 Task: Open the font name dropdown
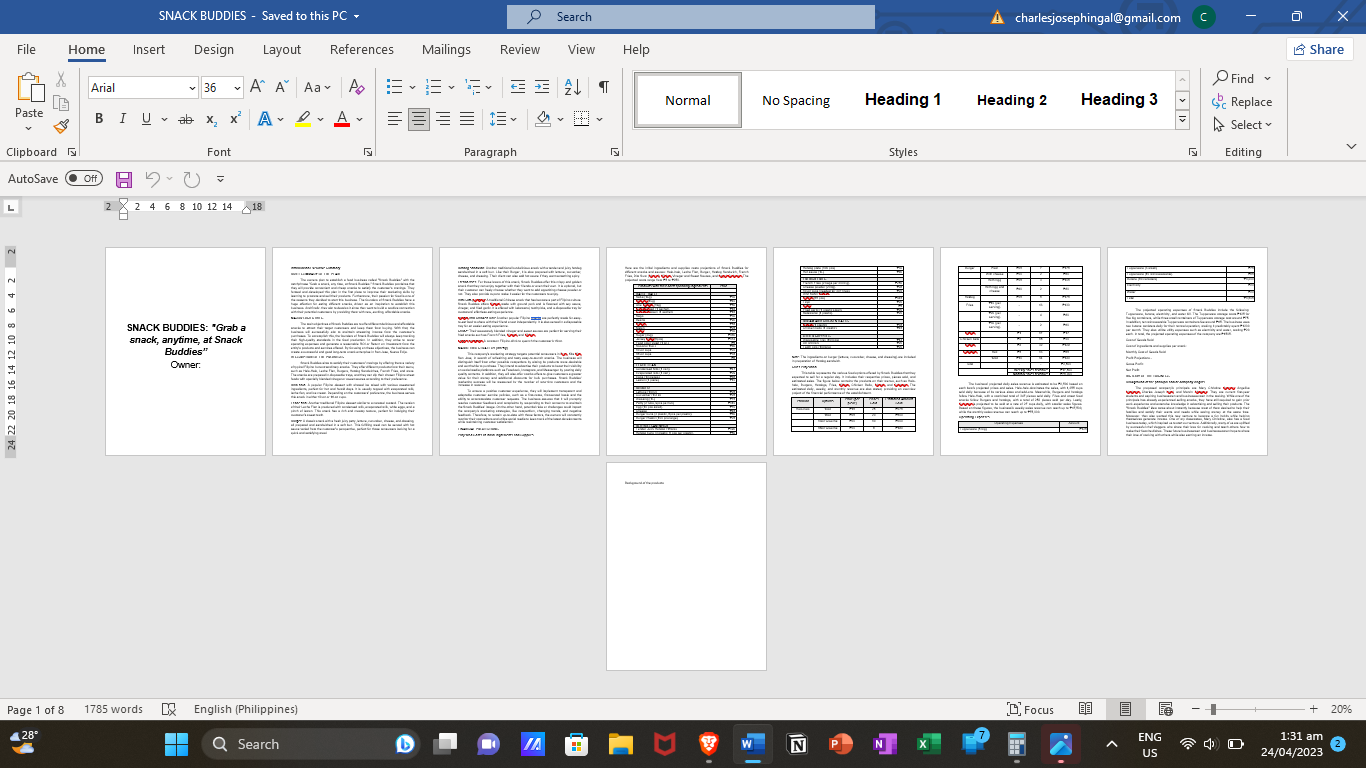(192, 88)
